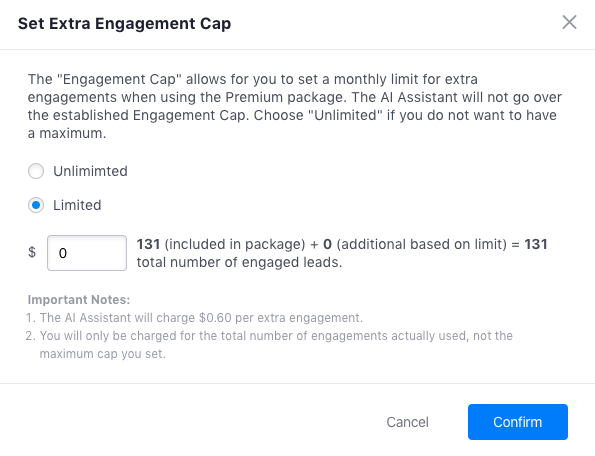This screenshot has width=595, height=456.
Task: Select the Limited radio button
Action: [36, 205]
